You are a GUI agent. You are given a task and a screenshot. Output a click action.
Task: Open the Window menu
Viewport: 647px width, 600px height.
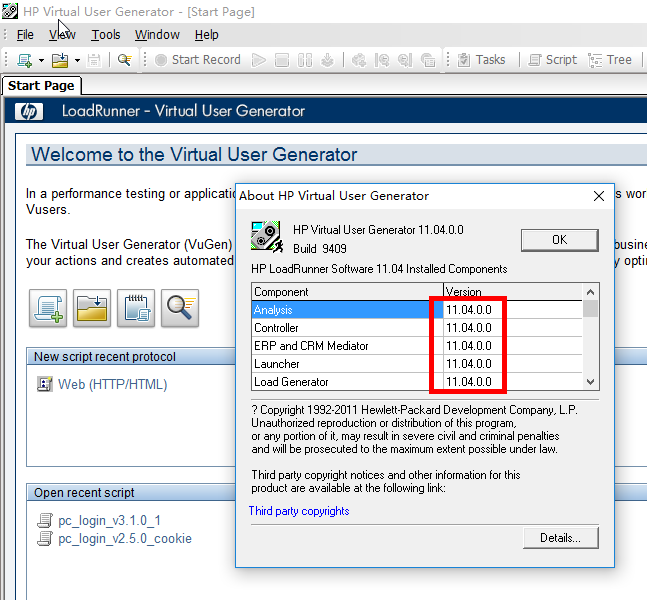(x=157, y=35)
